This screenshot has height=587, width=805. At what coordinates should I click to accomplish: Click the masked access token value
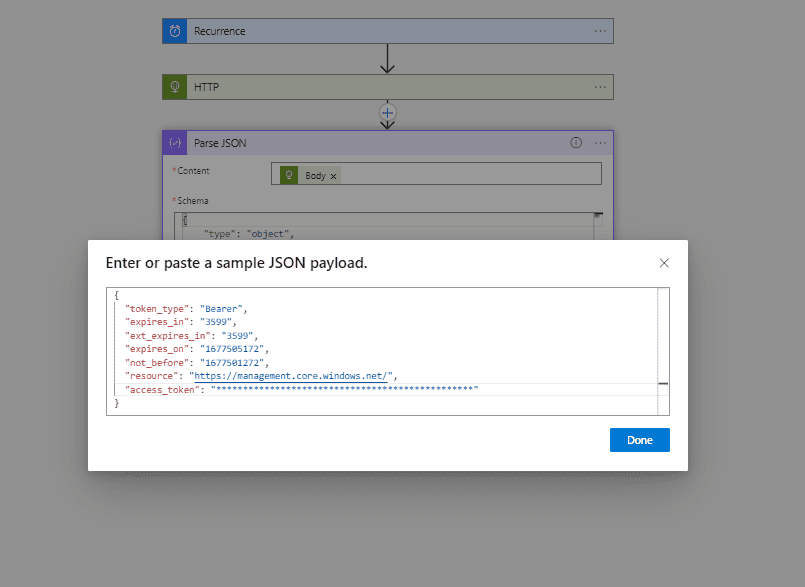pyautogui.click(x=344, y=389)
